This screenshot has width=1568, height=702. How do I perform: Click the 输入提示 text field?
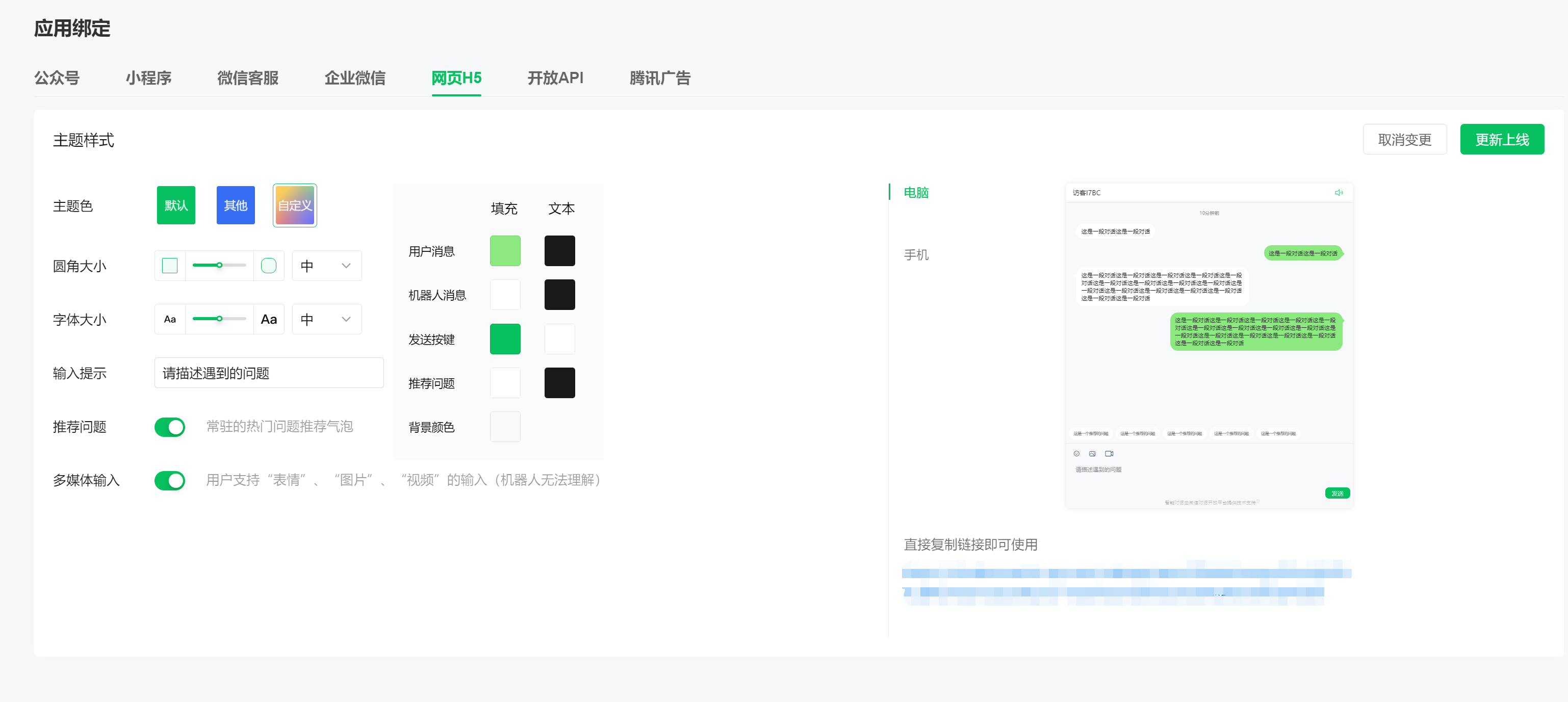click(268, 373)
